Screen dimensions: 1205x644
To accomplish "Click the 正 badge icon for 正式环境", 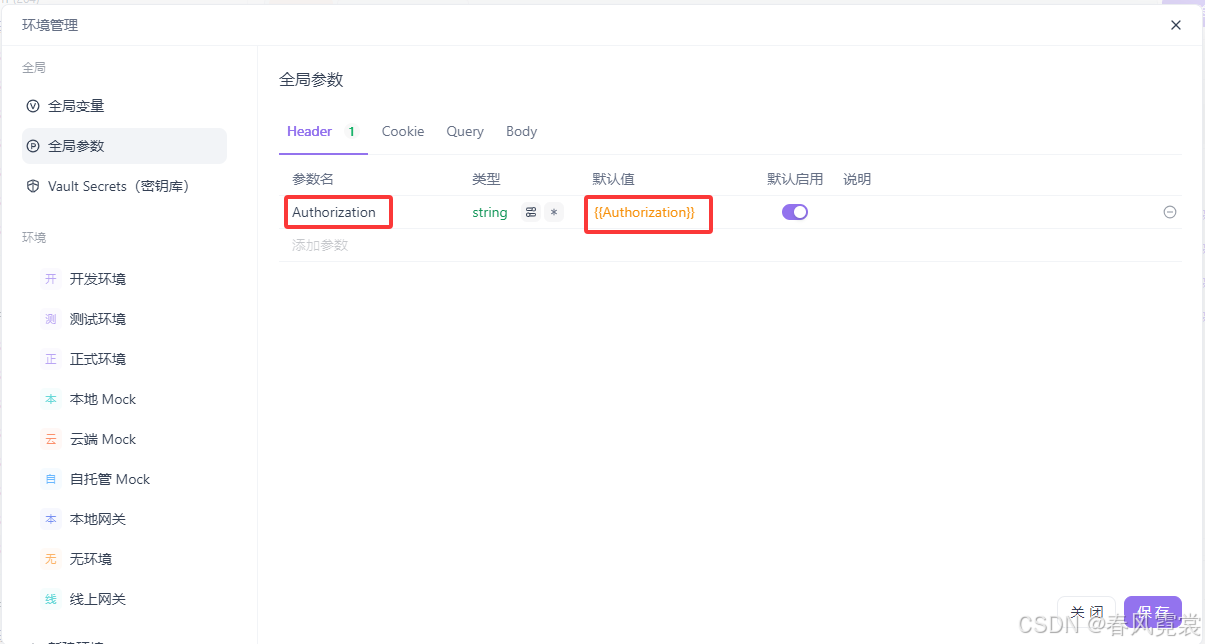I will click(51, 359).
